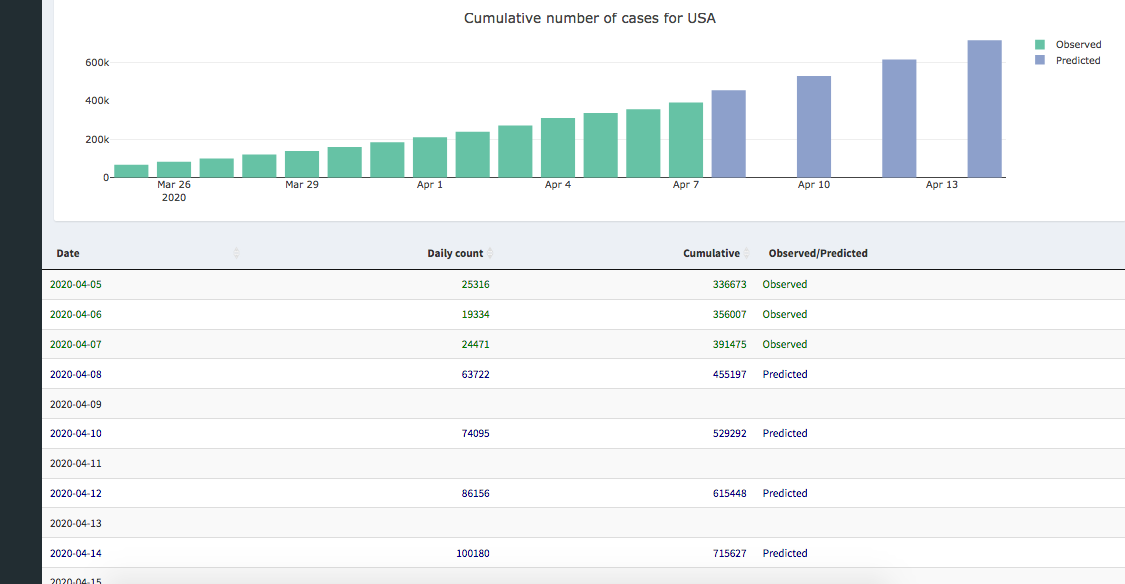Click the cumulative value 715627
Image resolution: width=1125 pixels, height=584 pixels.
pyautogui.click(x=729, y=553)
